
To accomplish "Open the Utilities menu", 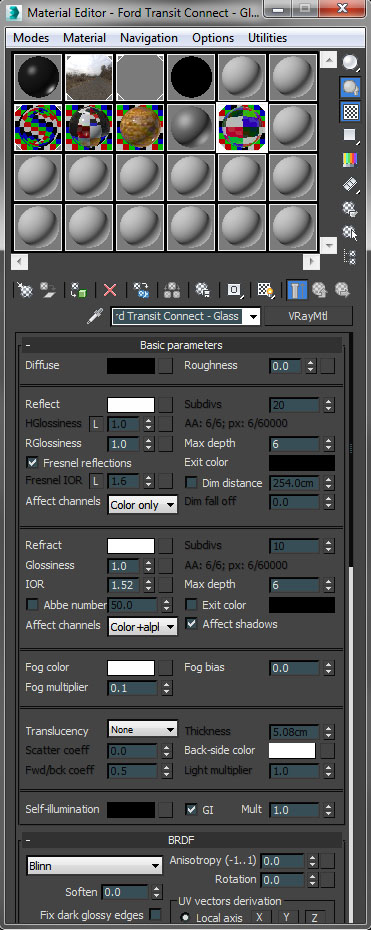I will click(x=267, y=37).
